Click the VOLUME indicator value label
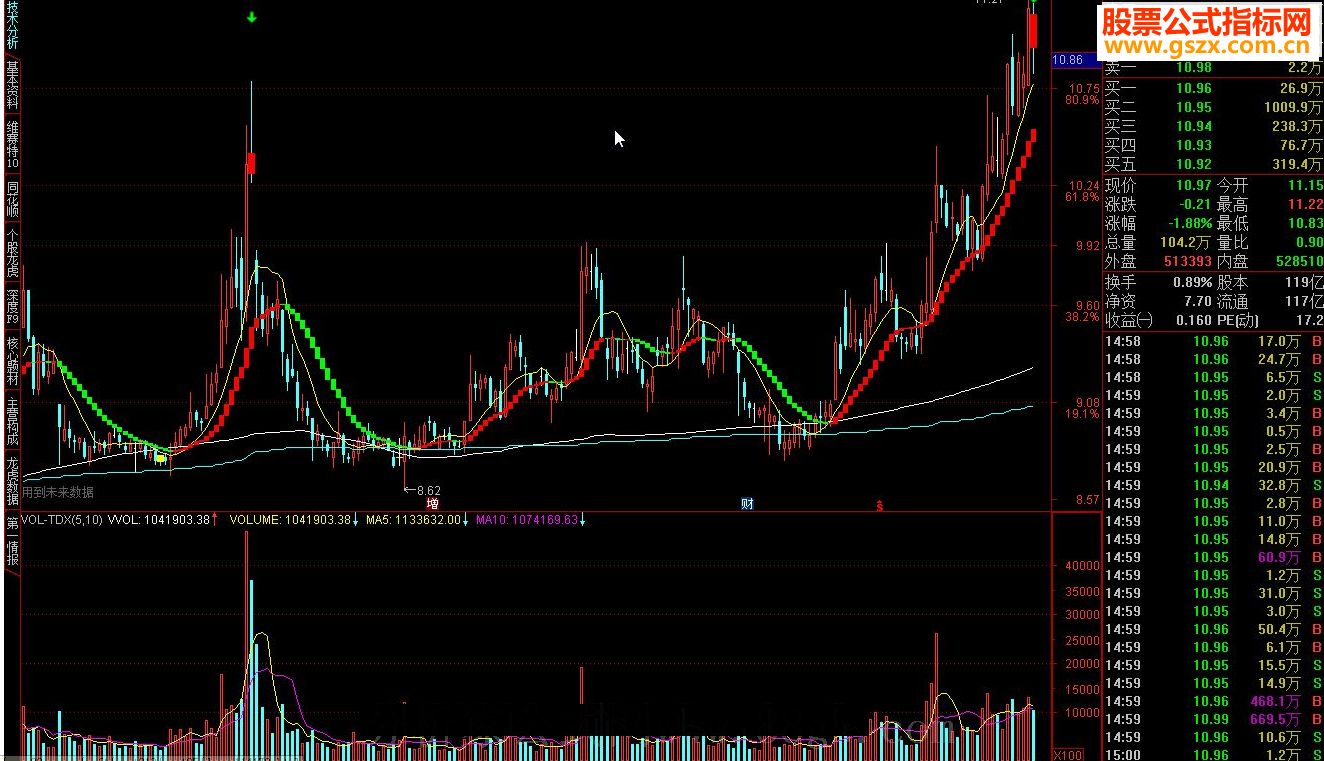Image resolution: width=1324 pixels, height=761 pixels. coord(295,520)
